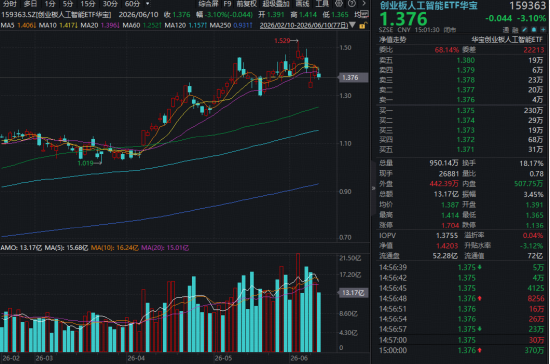Image resolution: width=550 pixels, height=364 pixels.
Task: Select the 15分 timeframe tab
Action: coord(88,4)
